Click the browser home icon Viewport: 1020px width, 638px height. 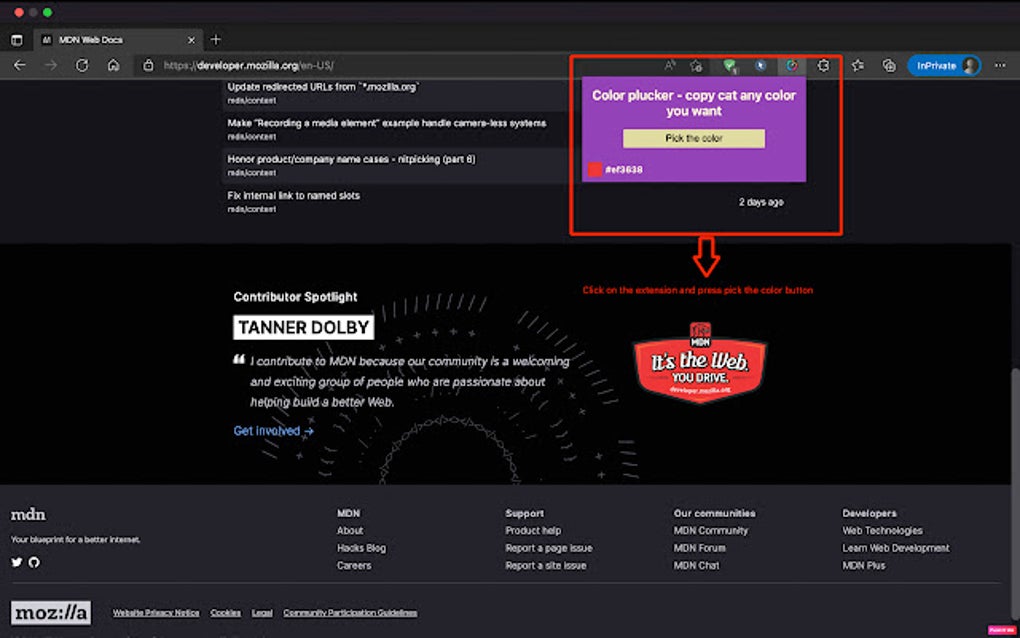click(x=114, y=64)
